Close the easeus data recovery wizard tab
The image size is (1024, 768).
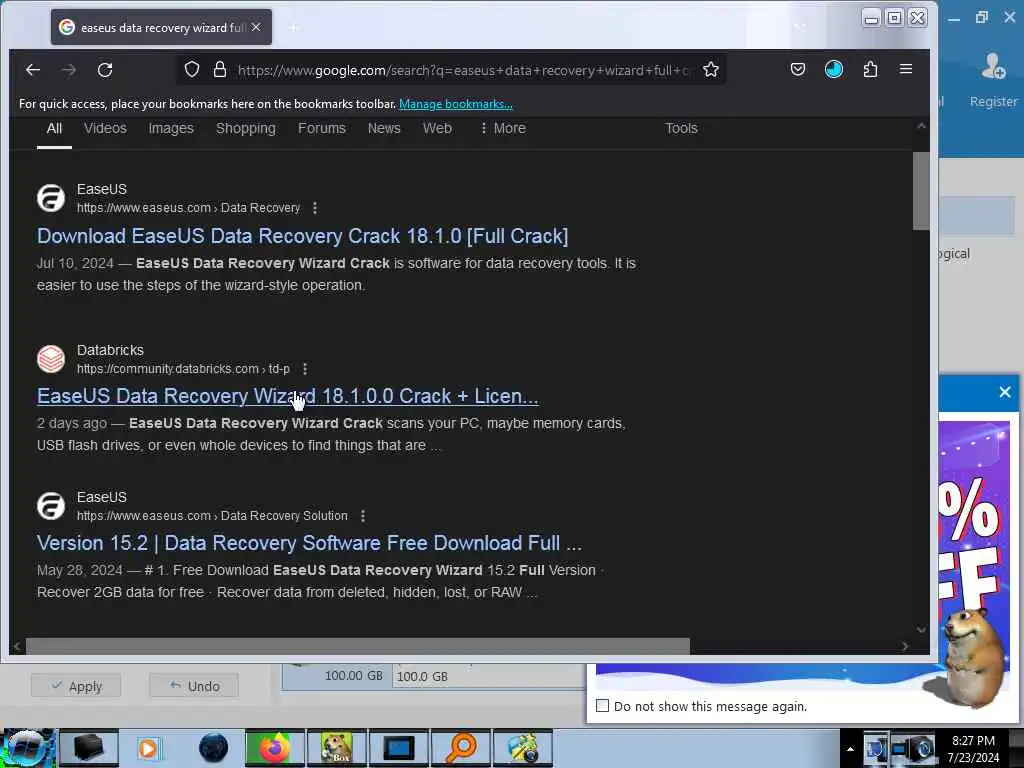click(256, 27)
